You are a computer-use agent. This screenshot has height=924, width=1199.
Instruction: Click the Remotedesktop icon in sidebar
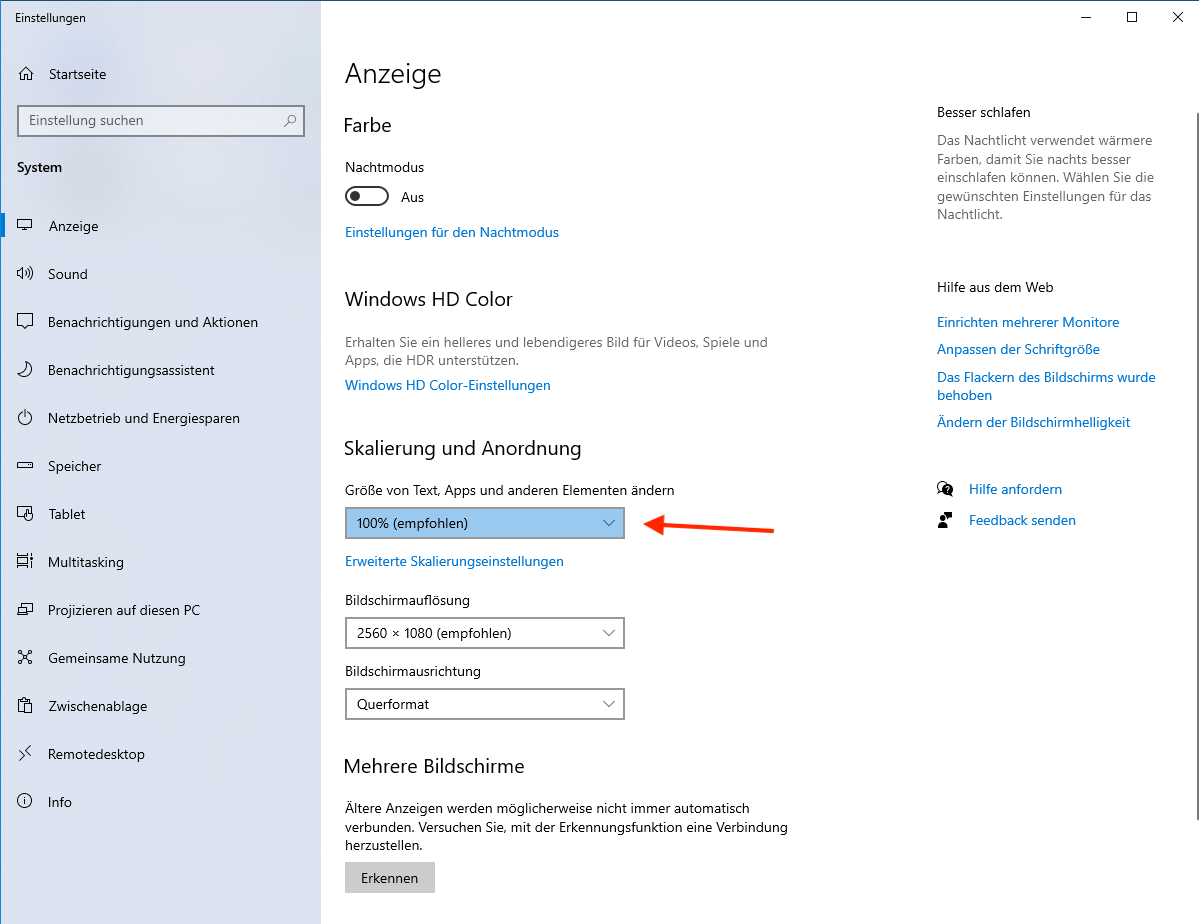[26, 754]
